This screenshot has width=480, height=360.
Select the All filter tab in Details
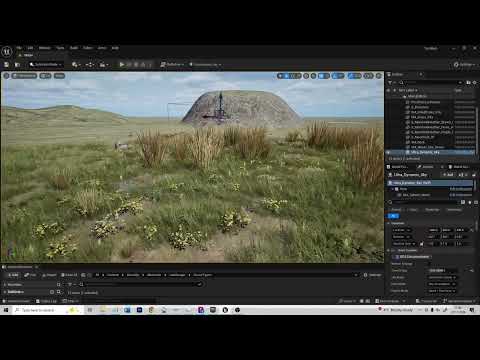tap(393, 216)
